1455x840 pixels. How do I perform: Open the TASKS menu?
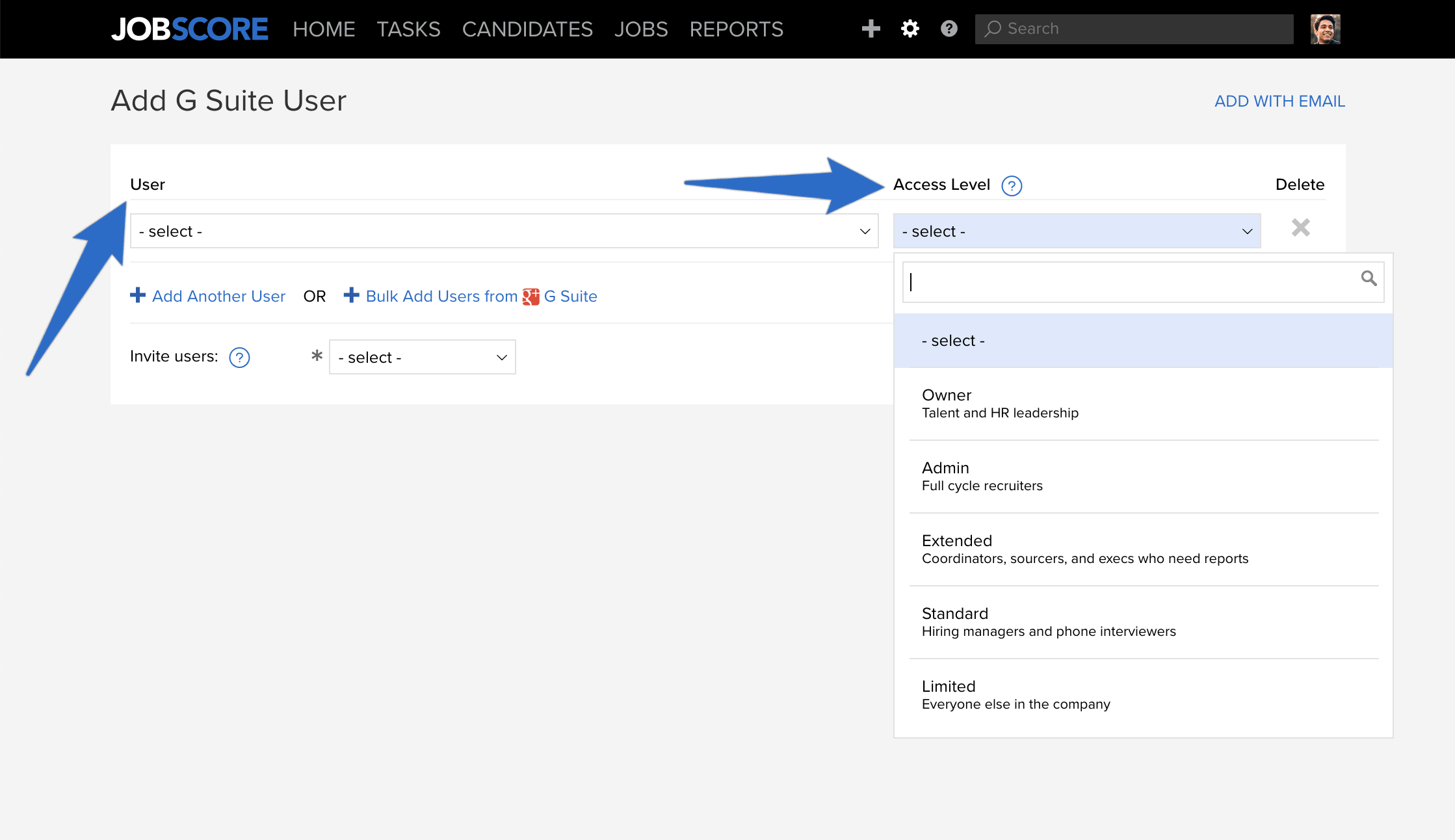408,29
